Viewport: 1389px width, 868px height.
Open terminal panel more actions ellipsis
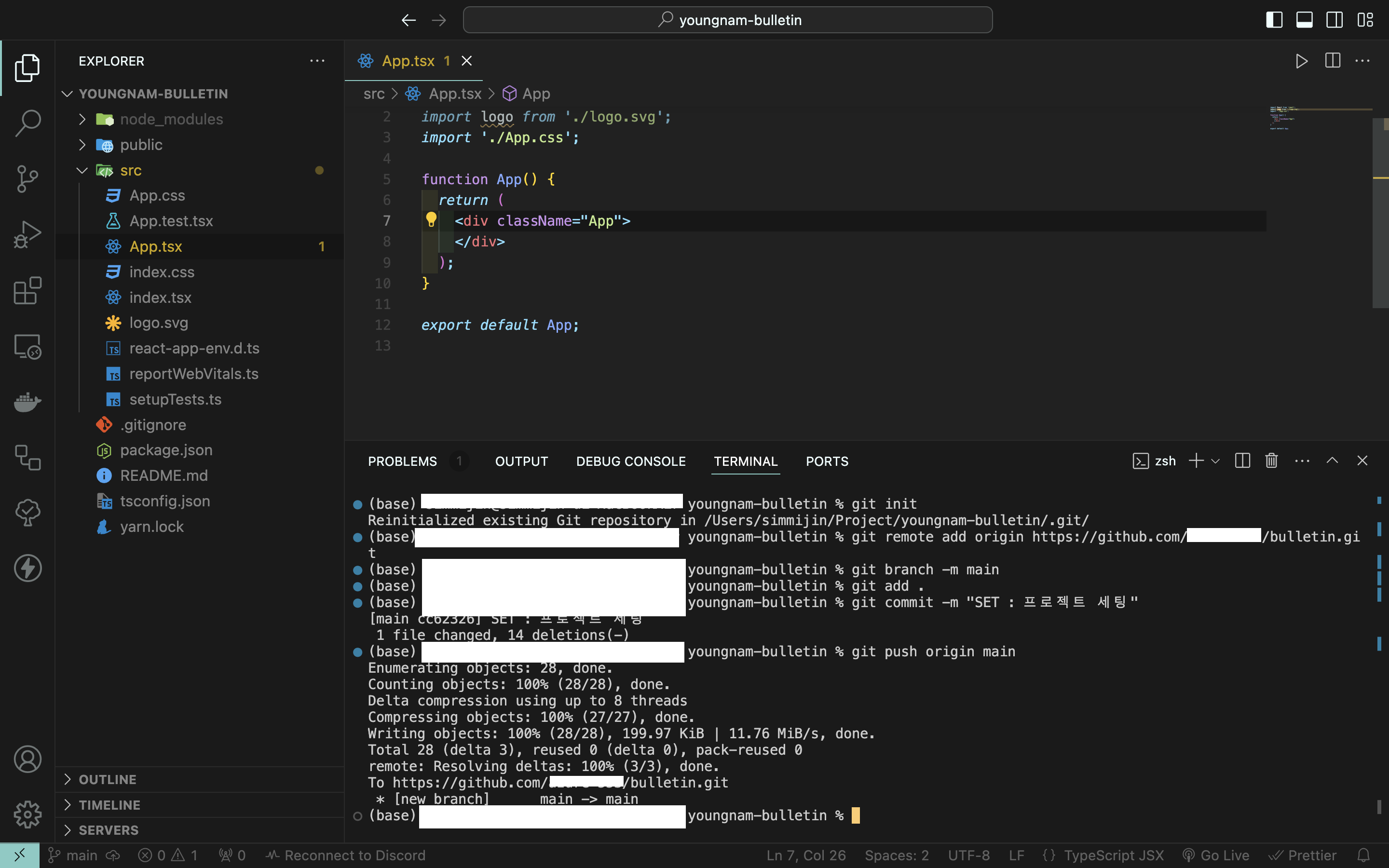pos(1302,461)
